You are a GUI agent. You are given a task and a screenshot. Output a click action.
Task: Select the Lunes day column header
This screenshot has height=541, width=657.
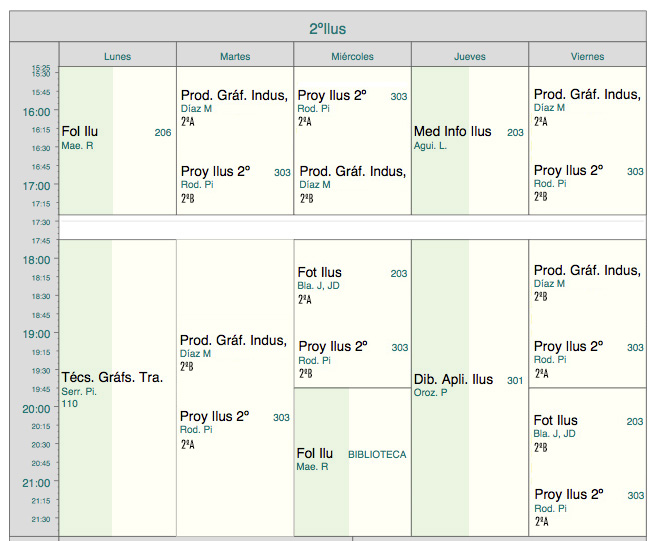117,56
